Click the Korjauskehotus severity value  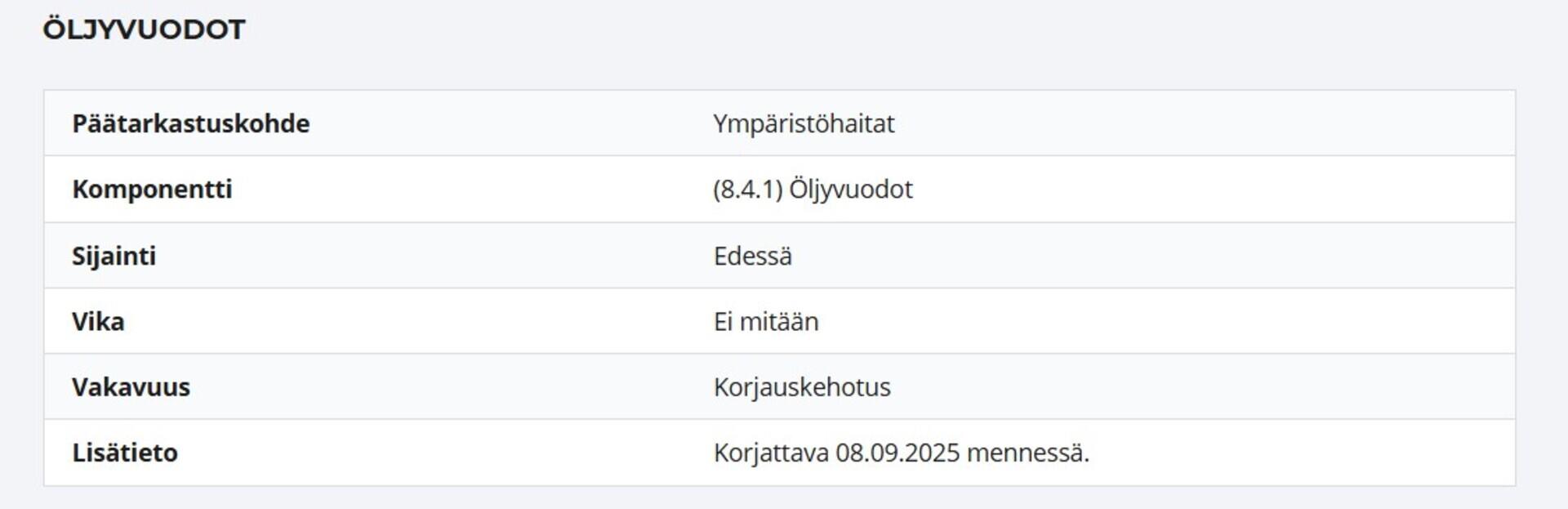[x=801, y=386]
